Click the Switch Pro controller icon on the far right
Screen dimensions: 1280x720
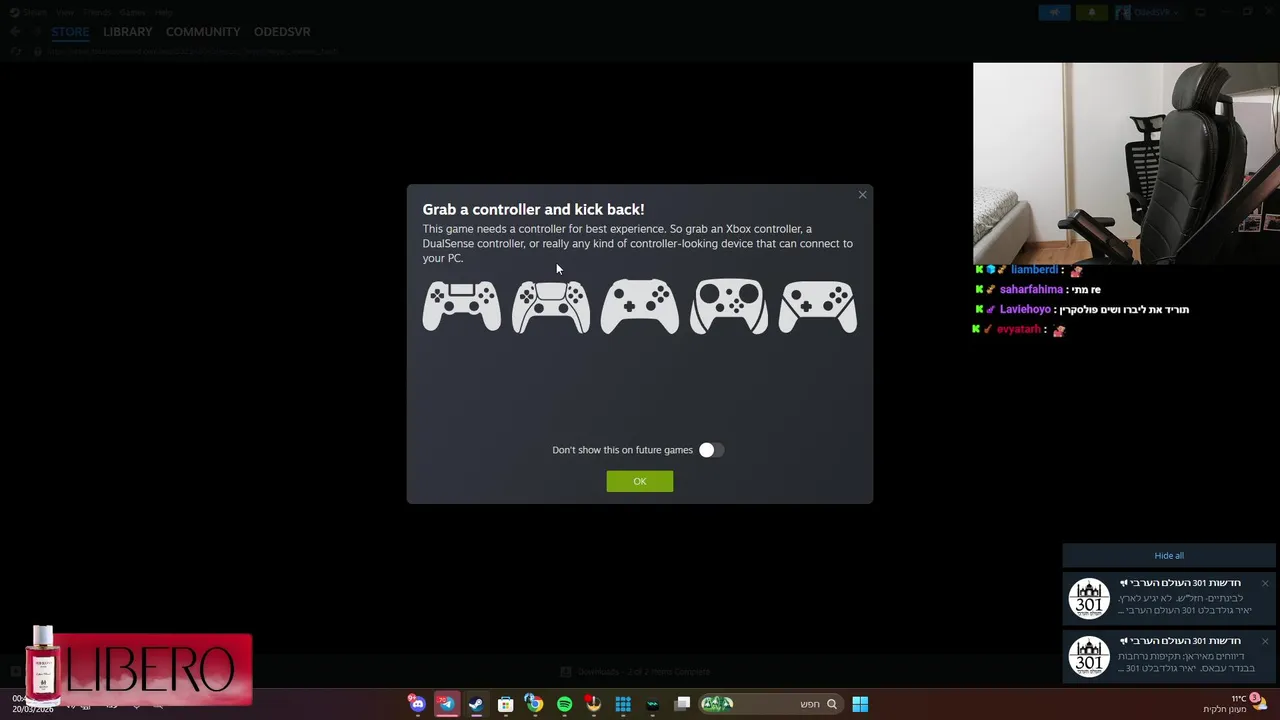coord(818,305)
